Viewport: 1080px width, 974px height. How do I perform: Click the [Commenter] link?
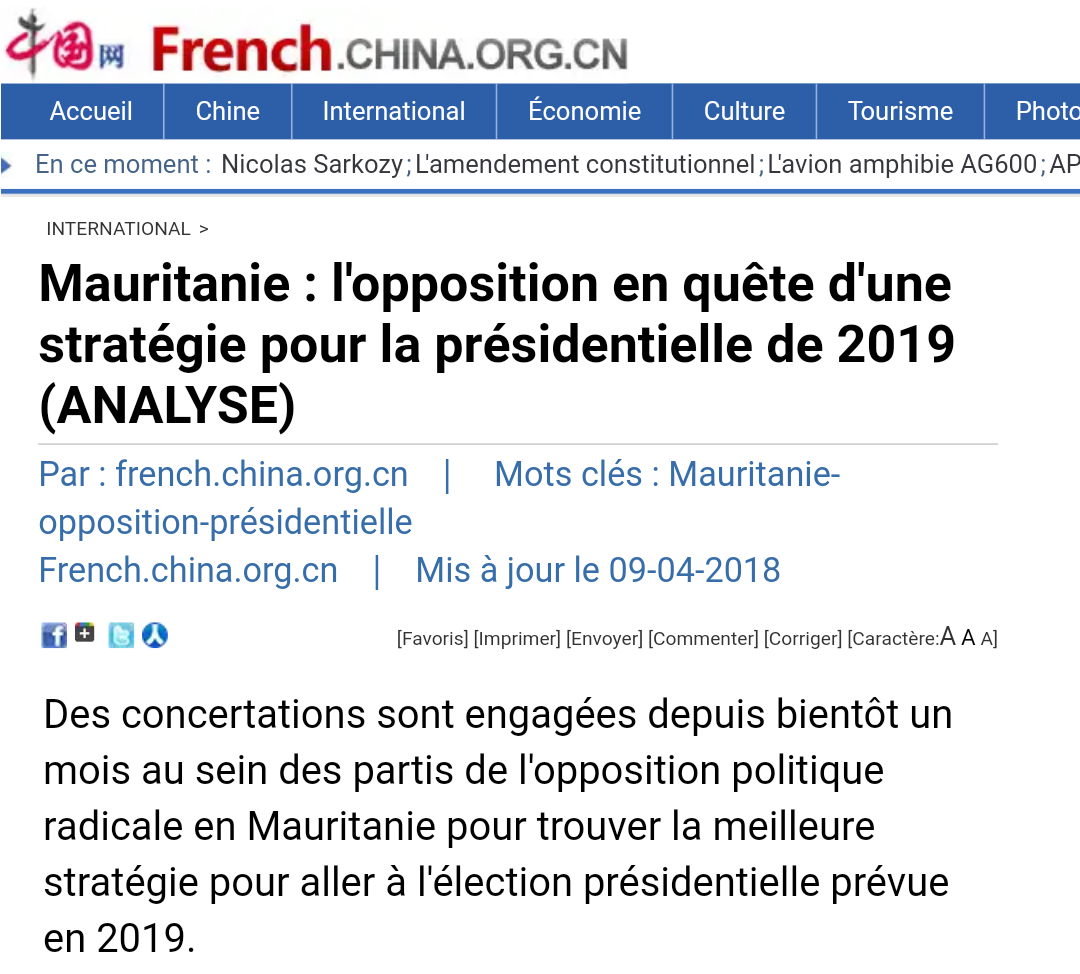pyautogui.click(x=703, y=639)
